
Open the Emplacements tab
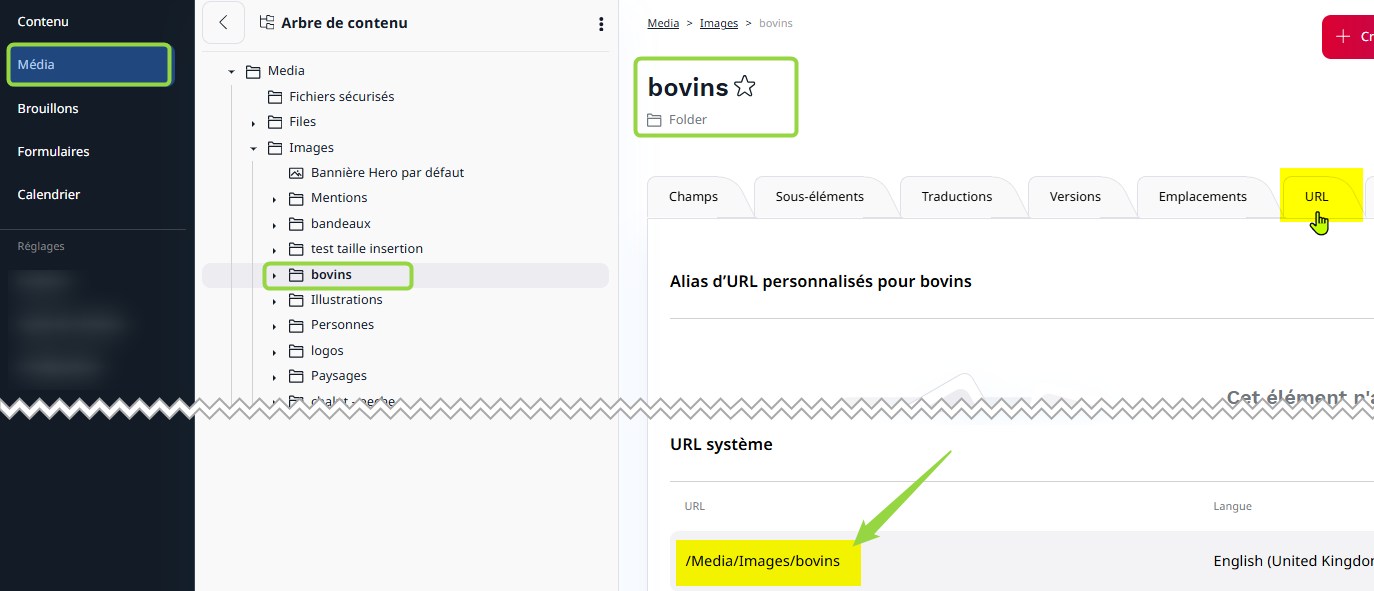[1203, 197]
